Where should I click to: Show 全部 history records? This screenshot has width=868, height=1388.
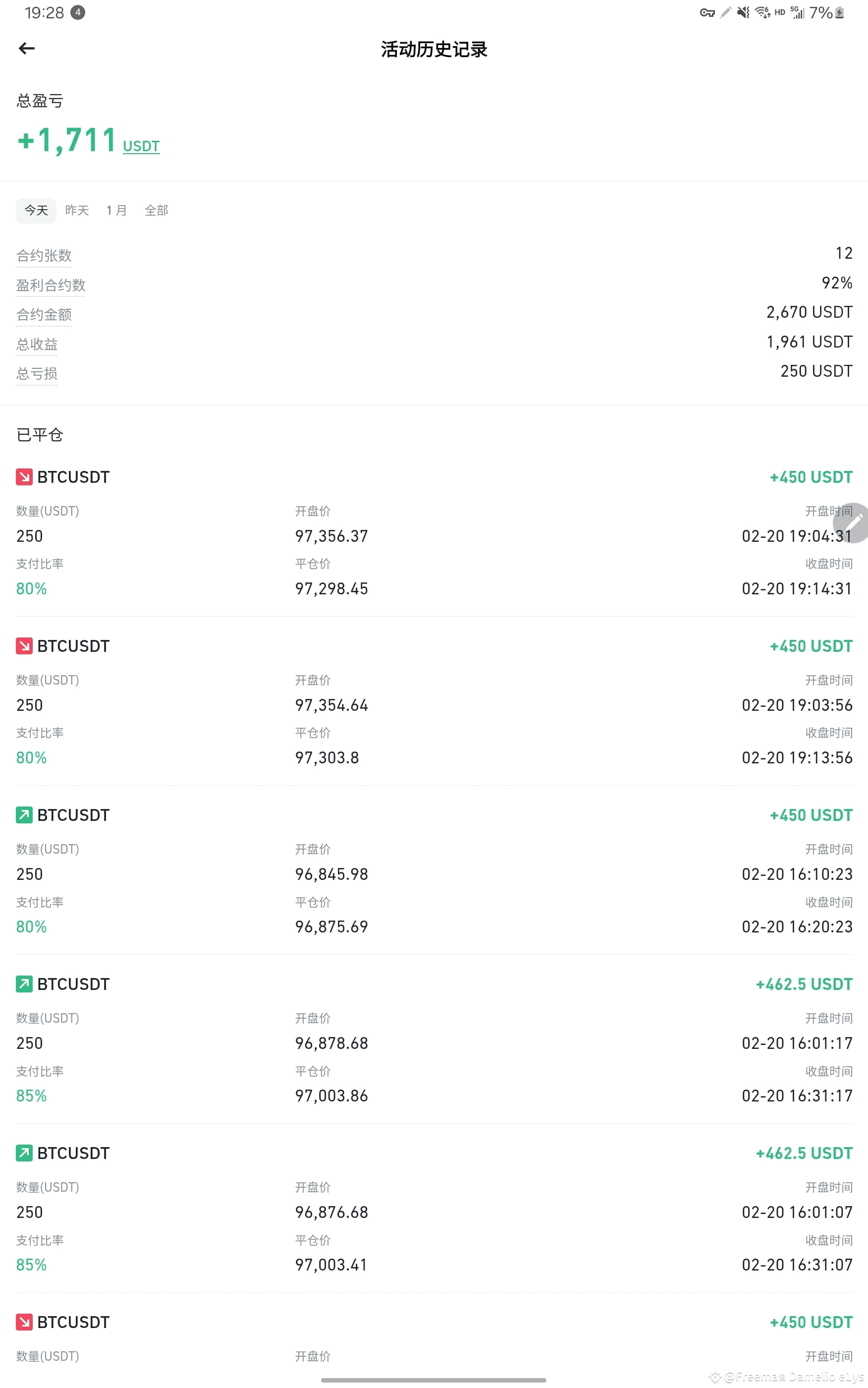pyautogui.click(x=156, y=210)
